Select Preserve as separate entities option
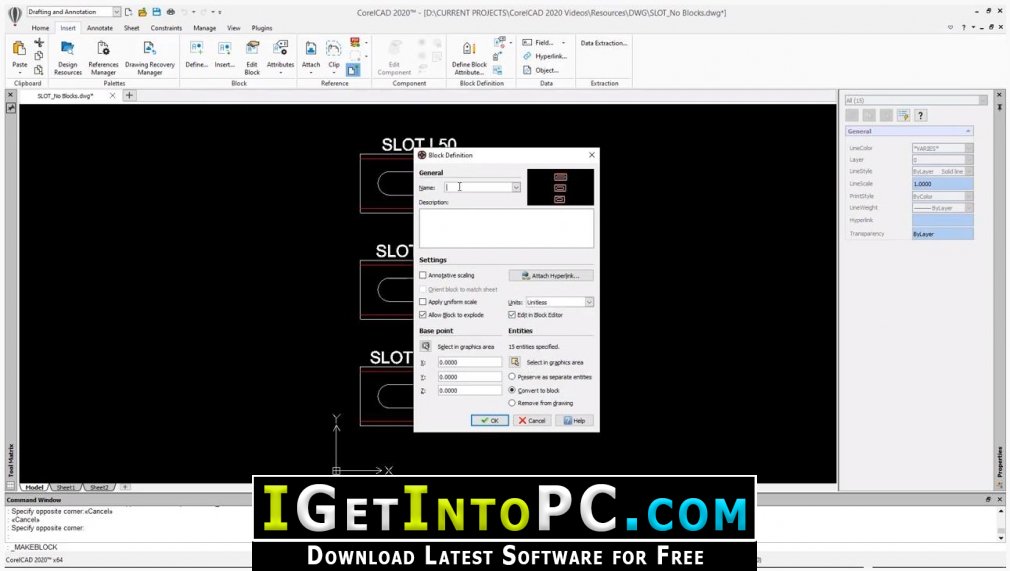The height and width of the screenshot is (571, 1010). (x=512, y=376)
